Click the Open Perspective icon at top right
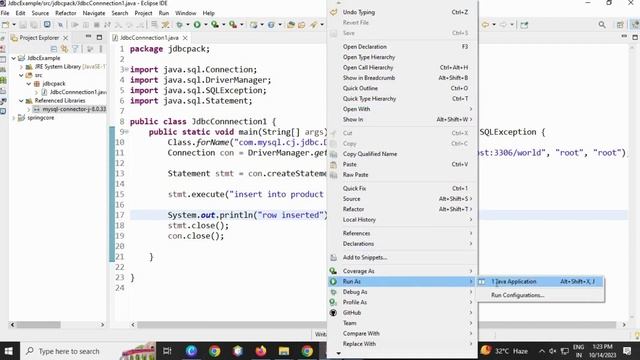The image size is (640, 360). pyautogui.click(x=620, y=25)
